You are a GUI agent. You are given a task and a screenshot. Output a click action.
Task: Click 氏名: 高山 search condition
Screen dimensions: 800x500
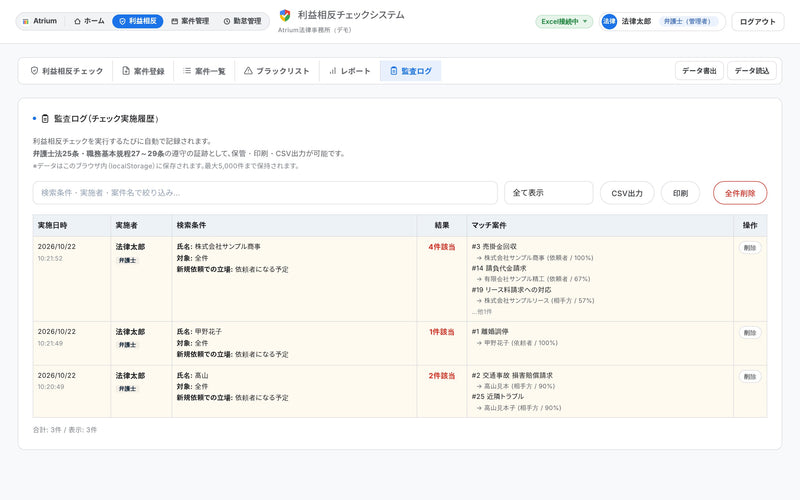[192, 376]
